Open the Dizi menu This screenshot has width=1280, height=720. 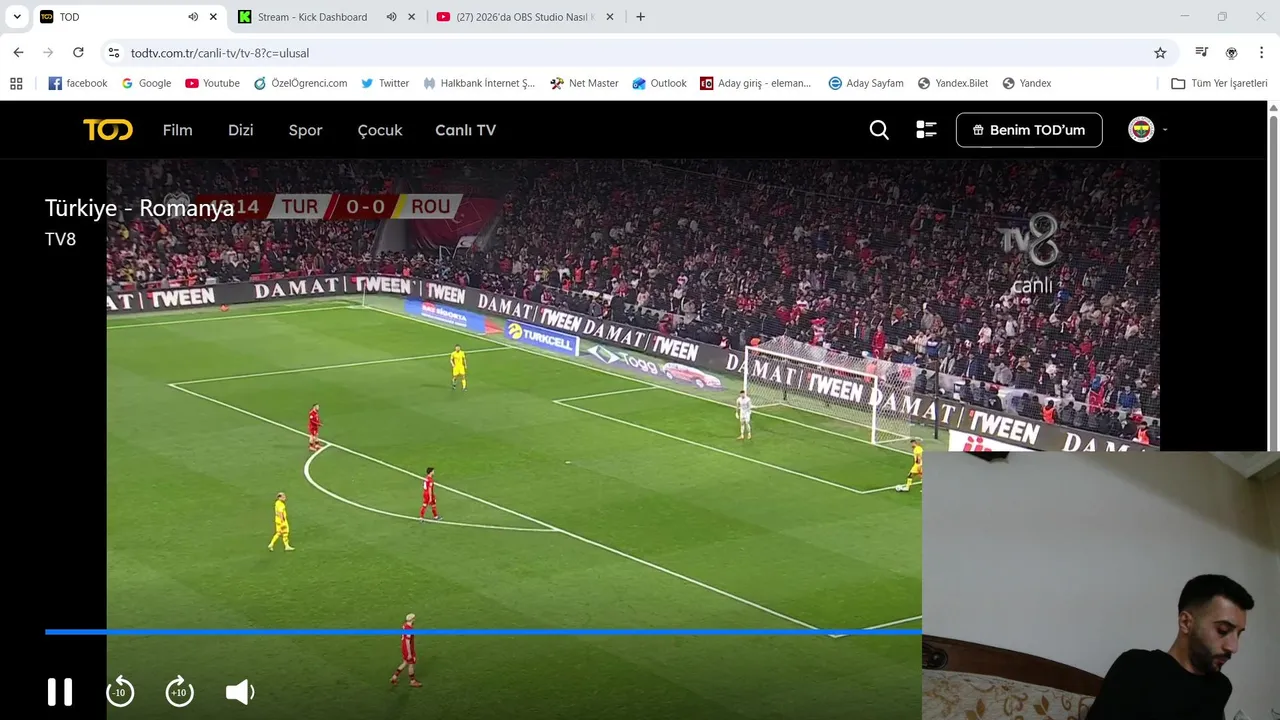click(x=240, y=130)
